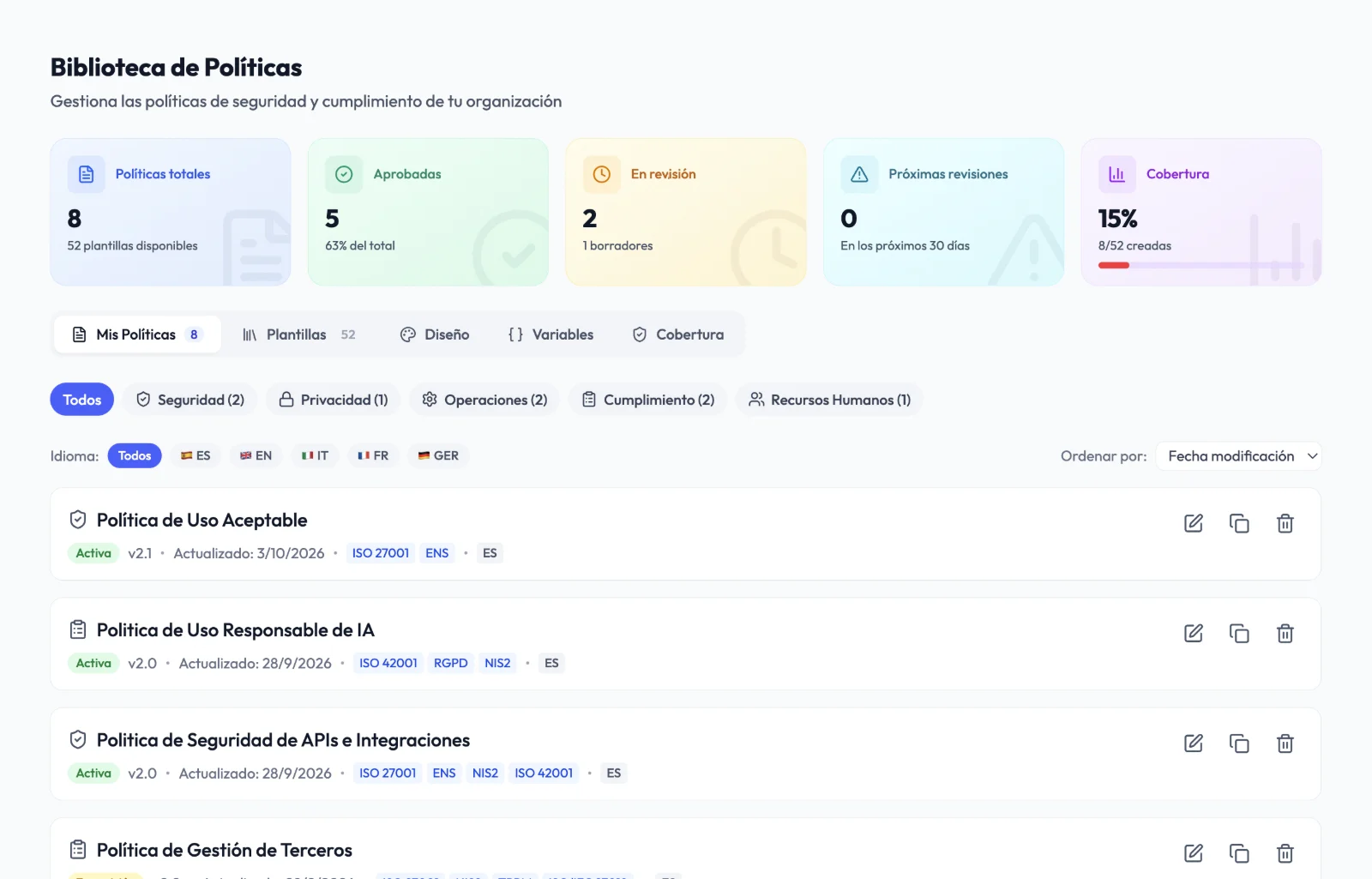Duplicate Política de Seguridad de APIs e Integraciones
The width and height of the screenshot is (1372, 879).
[1239, 744]
